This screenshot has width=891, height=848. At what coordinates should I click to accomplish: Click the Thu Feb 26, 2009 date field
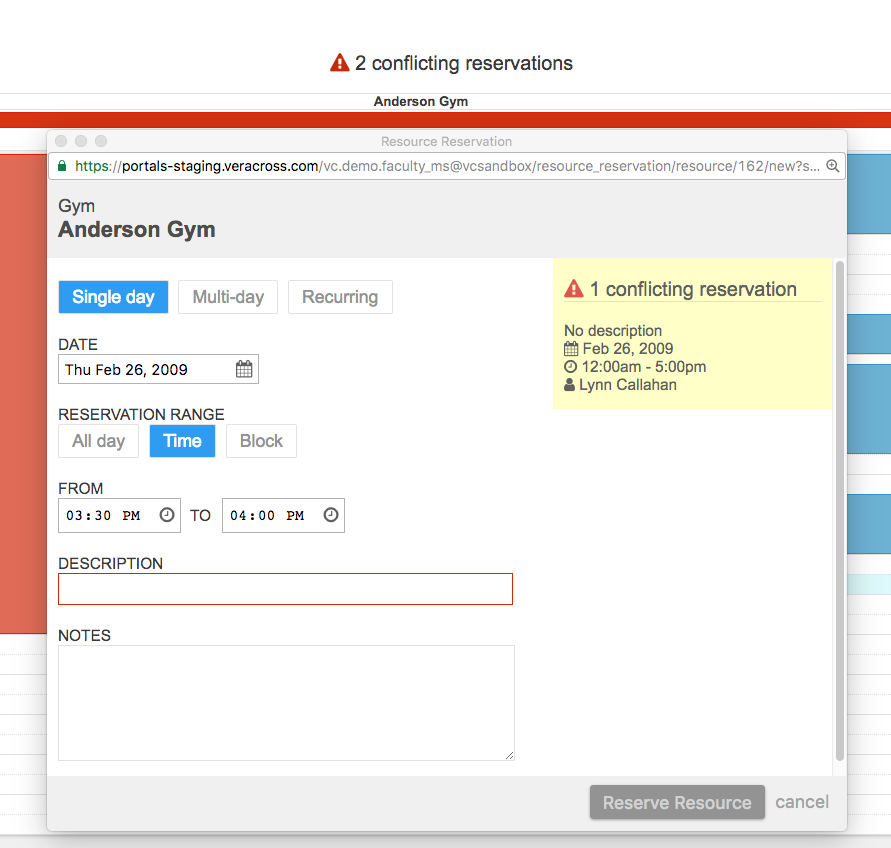click(x=145, y=370)
